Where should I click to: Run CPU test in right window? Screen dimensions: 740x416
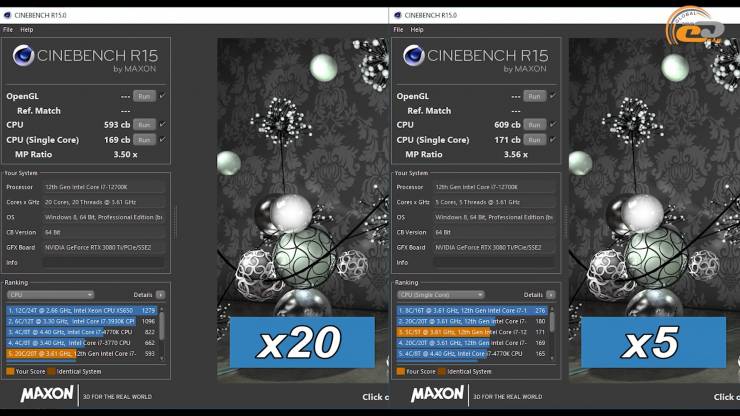tap(535, 125)
